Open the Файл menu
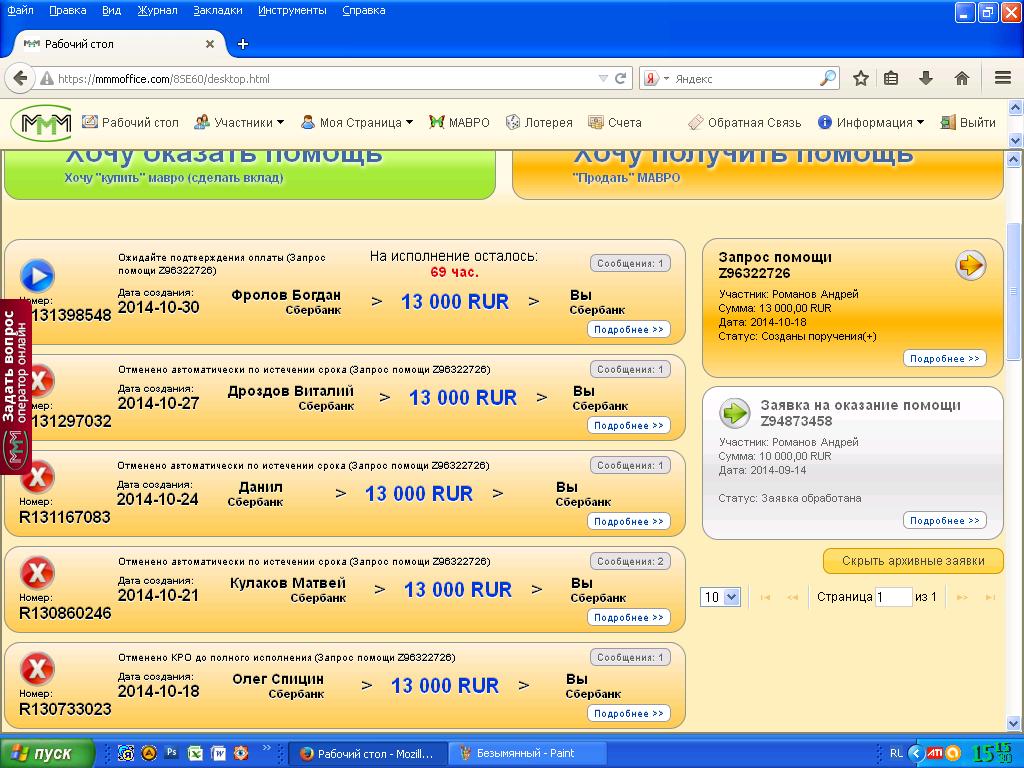Image resolution: width=1024 pixels, height=768 pixels. (20, 10)
